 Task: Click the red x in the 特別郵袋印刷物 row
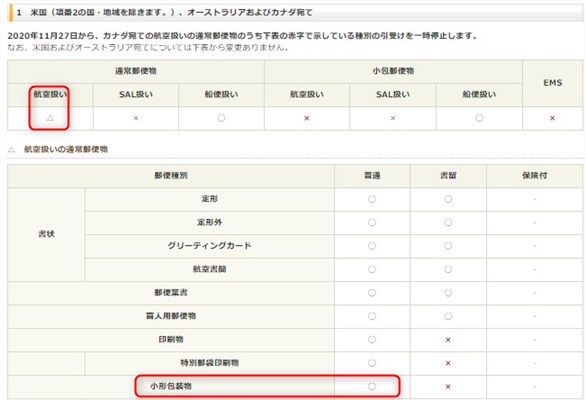point(448,363)
